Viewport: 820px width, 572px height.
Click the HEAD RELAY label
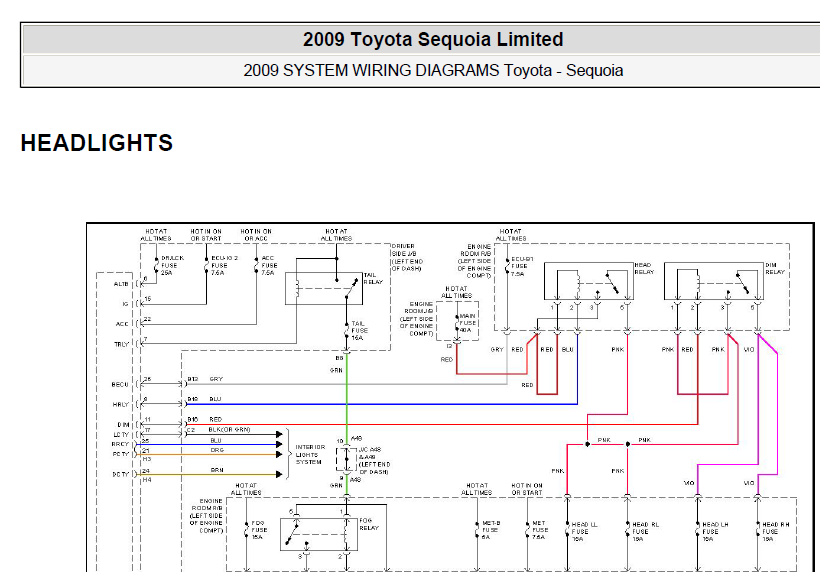click(644, 268)
